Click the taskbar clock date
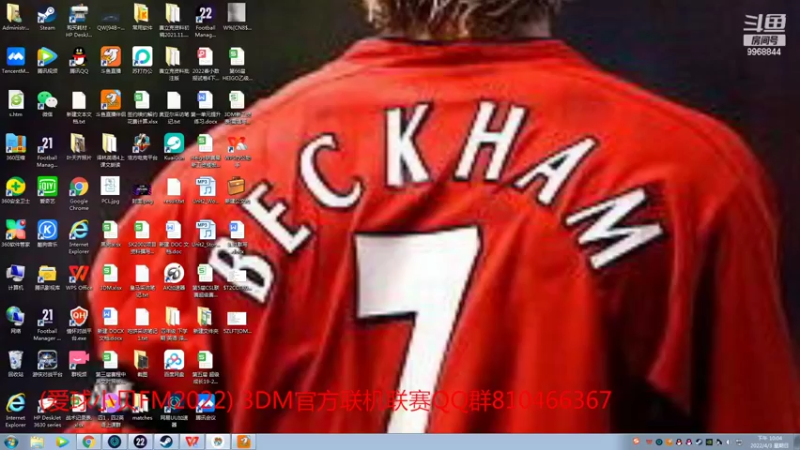The width and height of the screenshot is (800, 450). coord(769,442)
